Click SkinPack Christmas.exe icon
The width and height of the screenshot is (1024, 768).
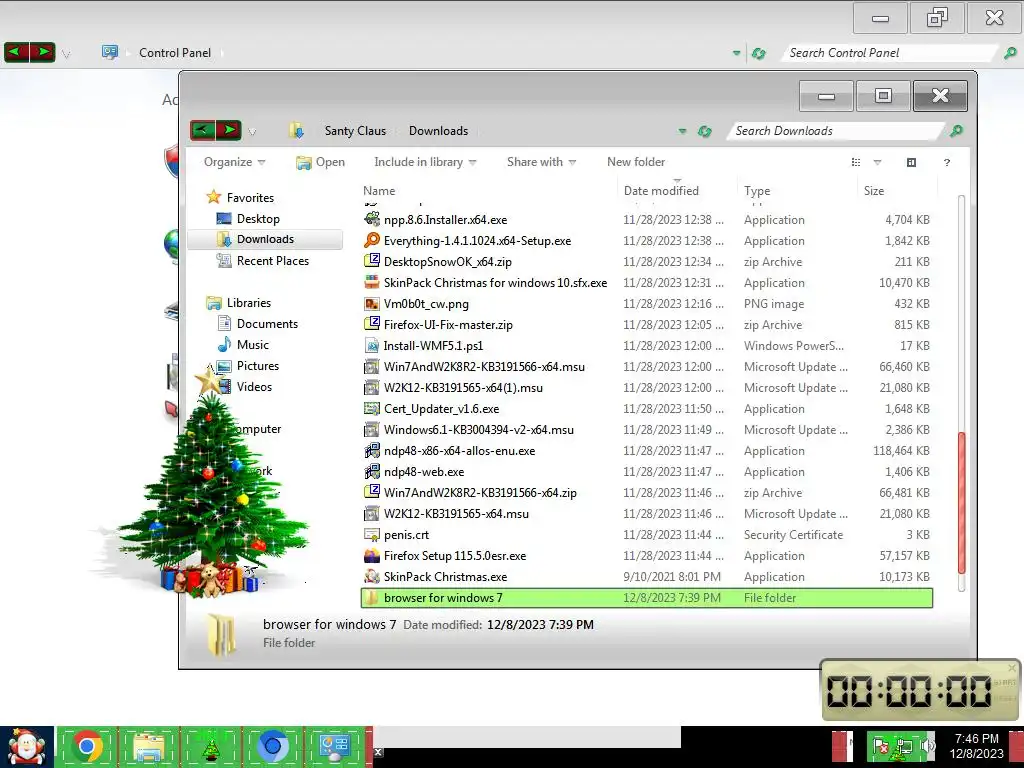372,576
